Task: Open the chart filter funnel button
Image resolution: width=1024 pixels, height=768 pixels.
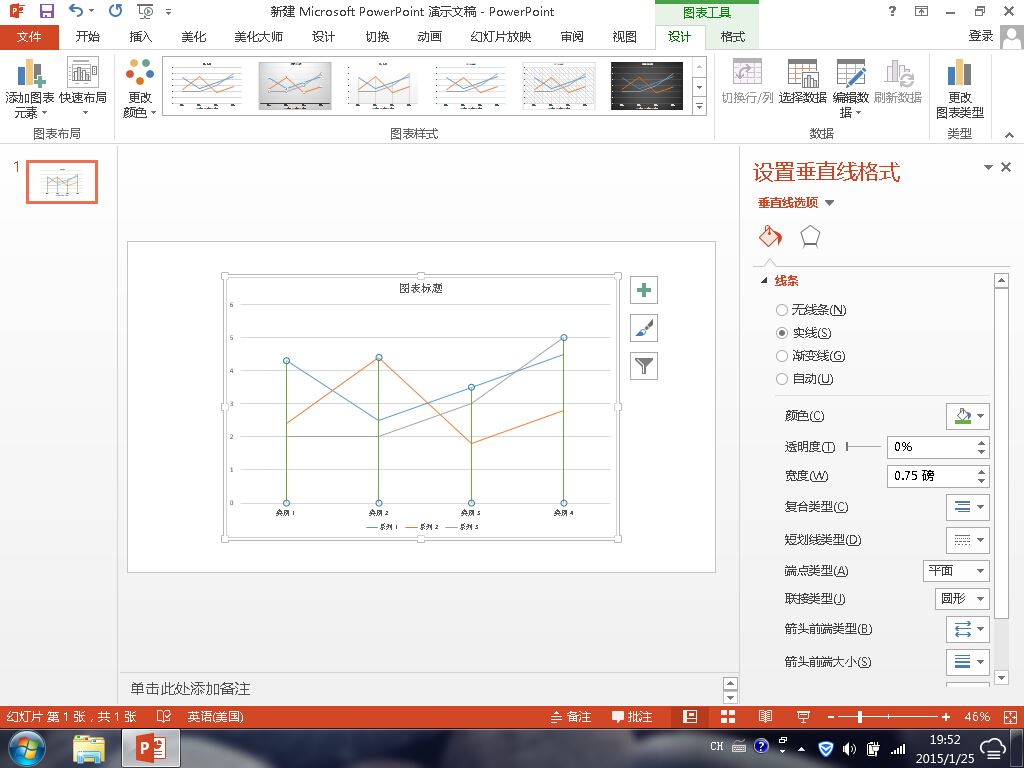Action: pos(644,366)
